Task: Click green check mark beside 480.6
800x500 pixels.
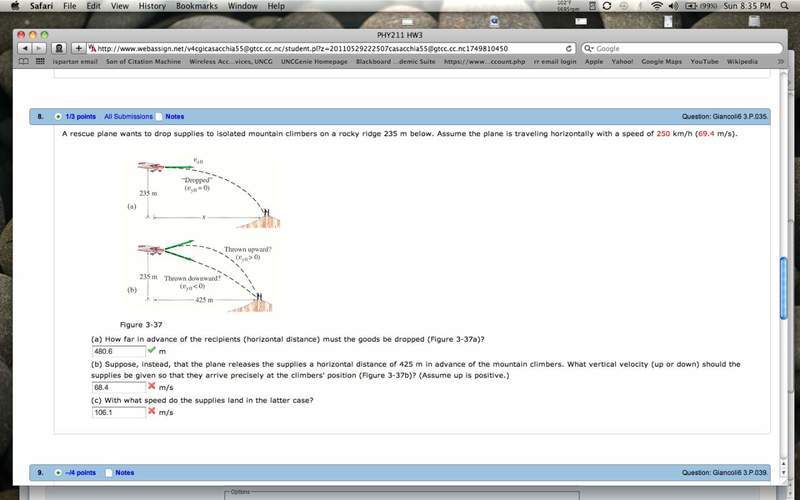Action: pyautogui.click(x=152, y=350)
